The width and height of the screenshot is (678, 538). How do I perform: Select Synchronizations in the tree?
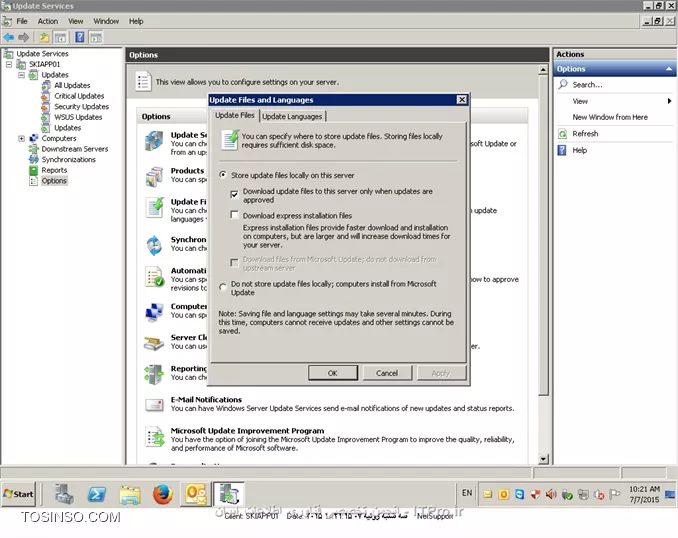coord(68,160)
